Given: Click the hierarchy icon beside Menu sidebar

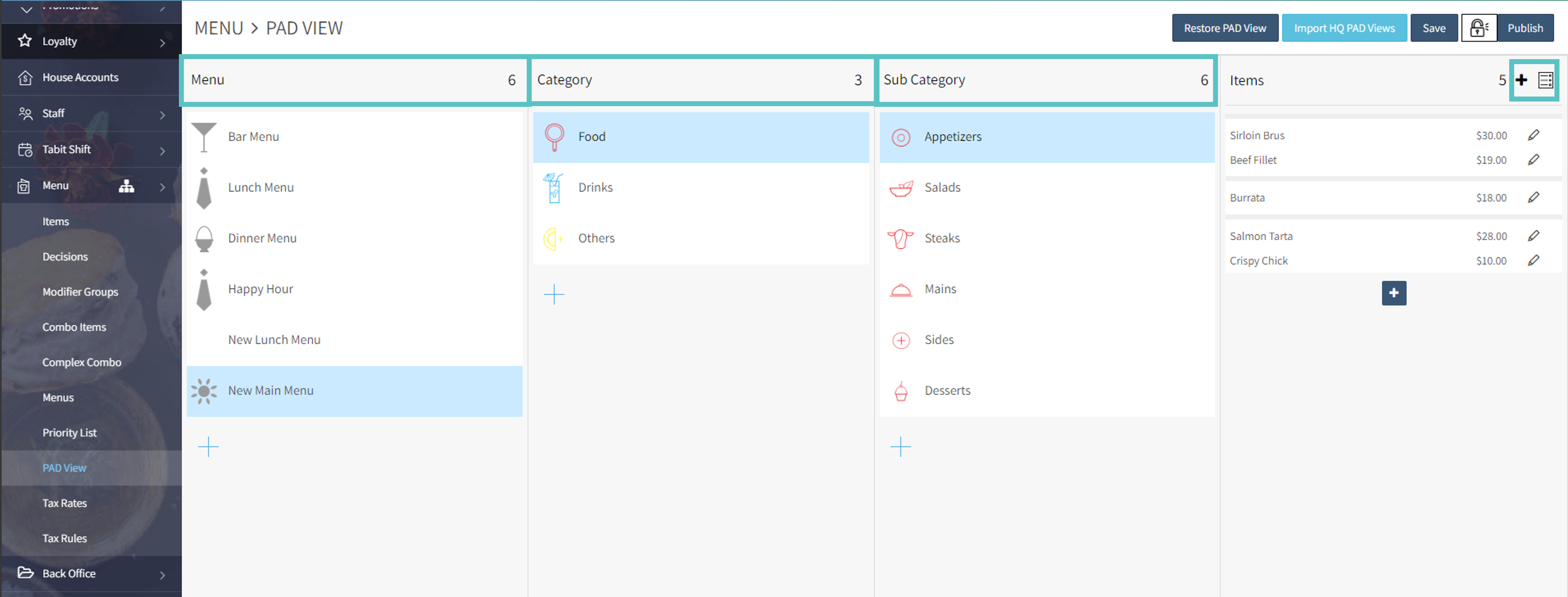Looking at the screenshot, I should pos(127,186).
